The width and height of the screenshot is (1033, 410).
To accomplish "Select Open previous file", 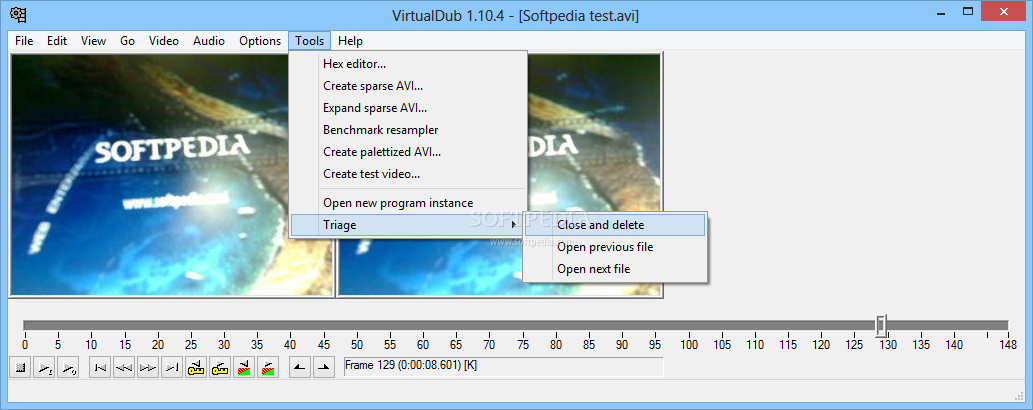I will coord(615,247).
